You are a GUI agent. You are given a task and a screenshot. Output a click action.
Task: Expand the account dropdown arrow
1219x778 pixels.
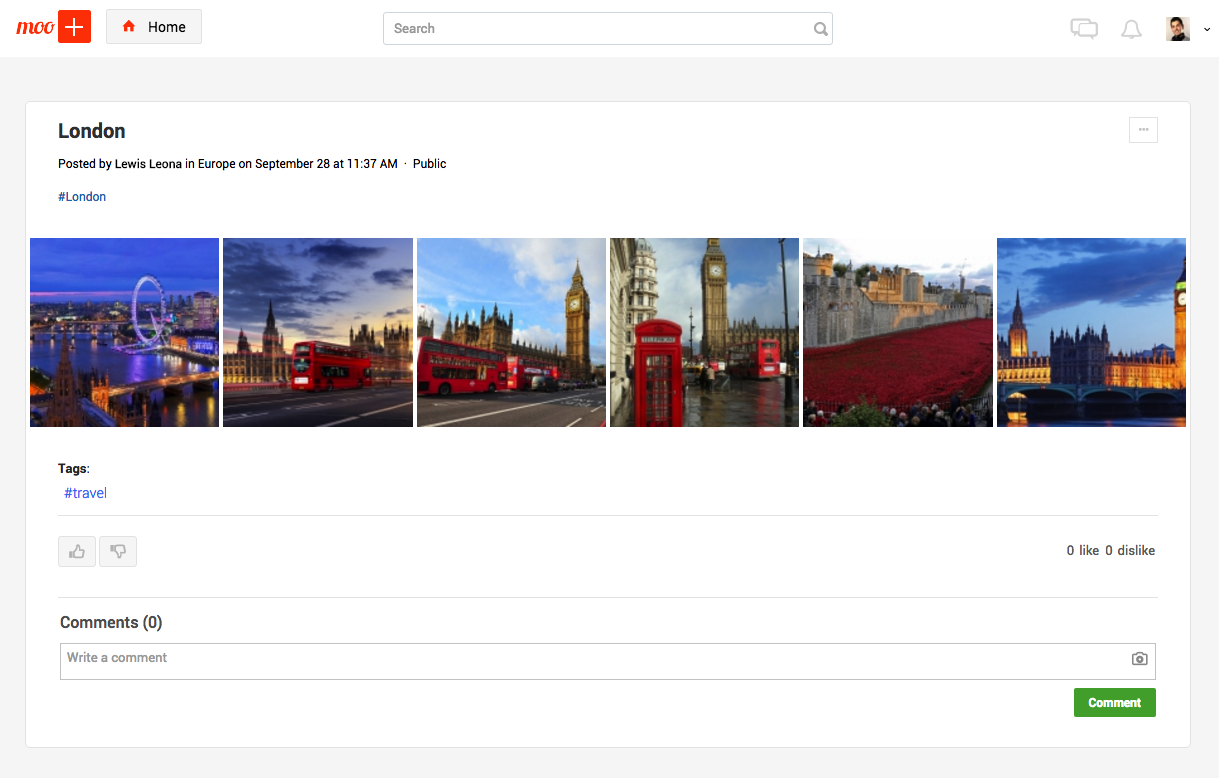pos(1206,30)
